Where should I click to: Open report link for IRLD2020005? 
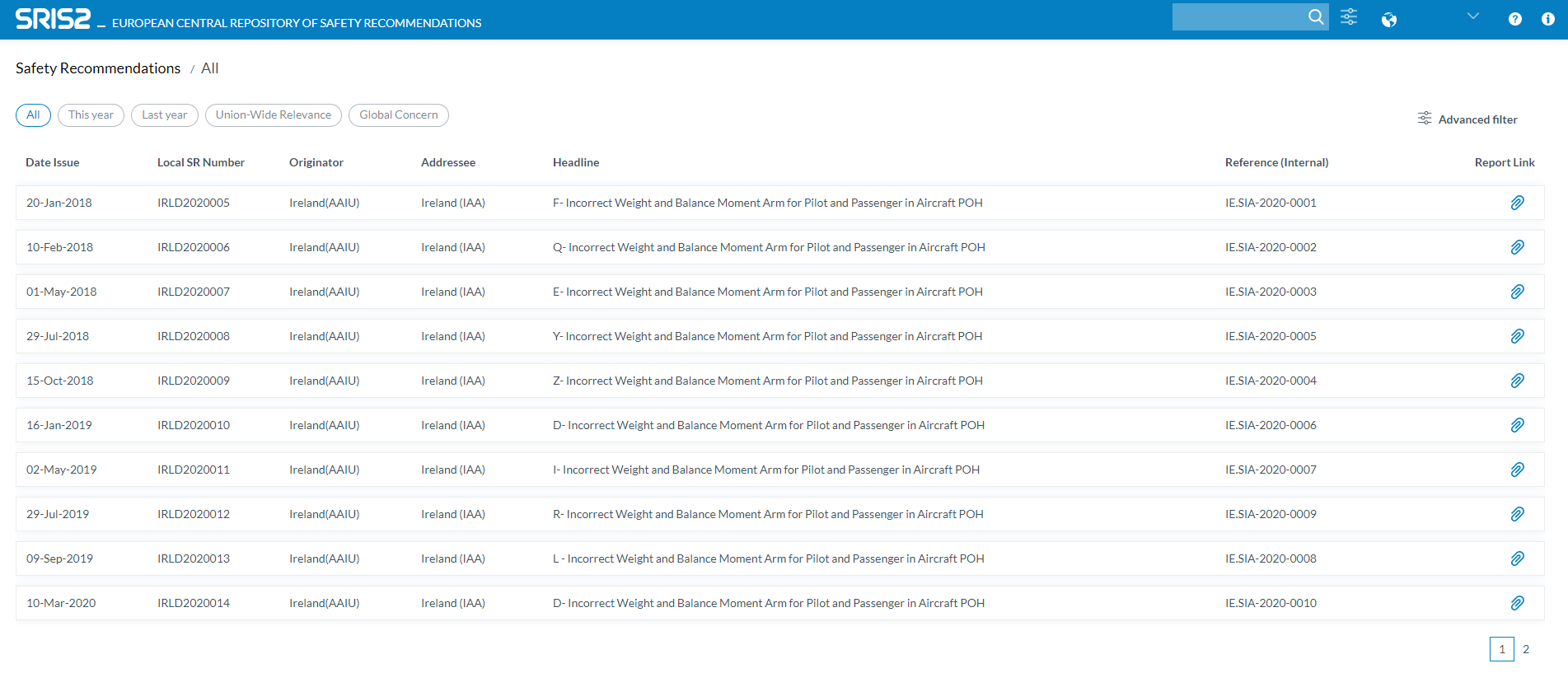[x=1517, y=203]
